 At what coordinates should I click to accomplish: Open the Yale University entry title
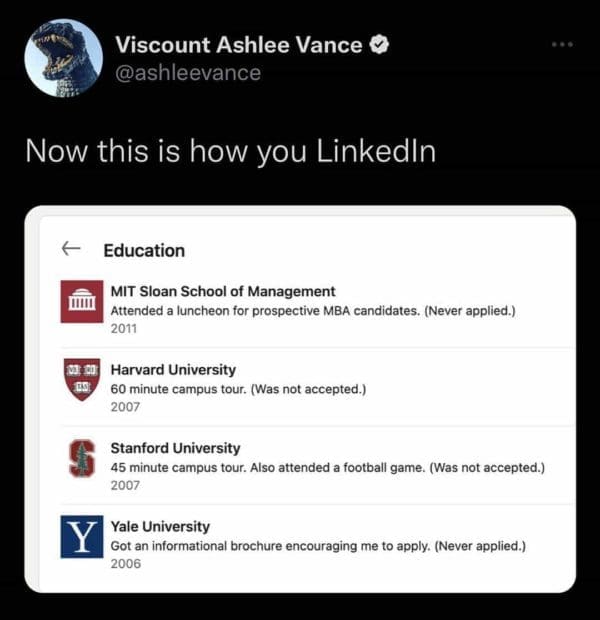[160, 526]
